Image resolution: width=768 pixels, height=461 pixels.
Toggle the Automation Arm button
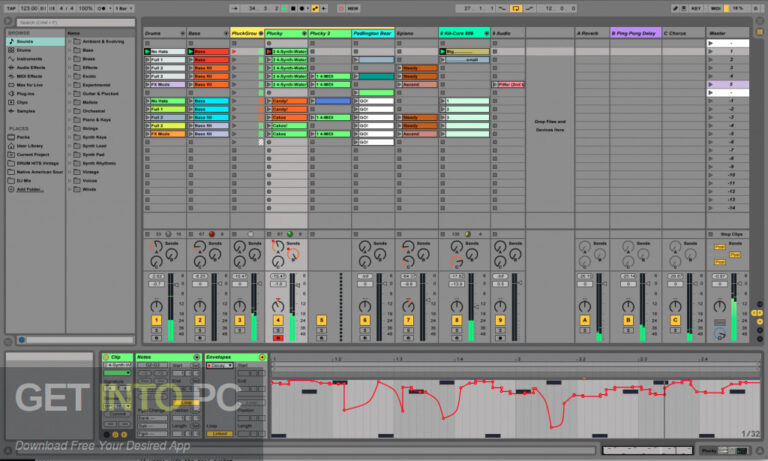point(315,8)
